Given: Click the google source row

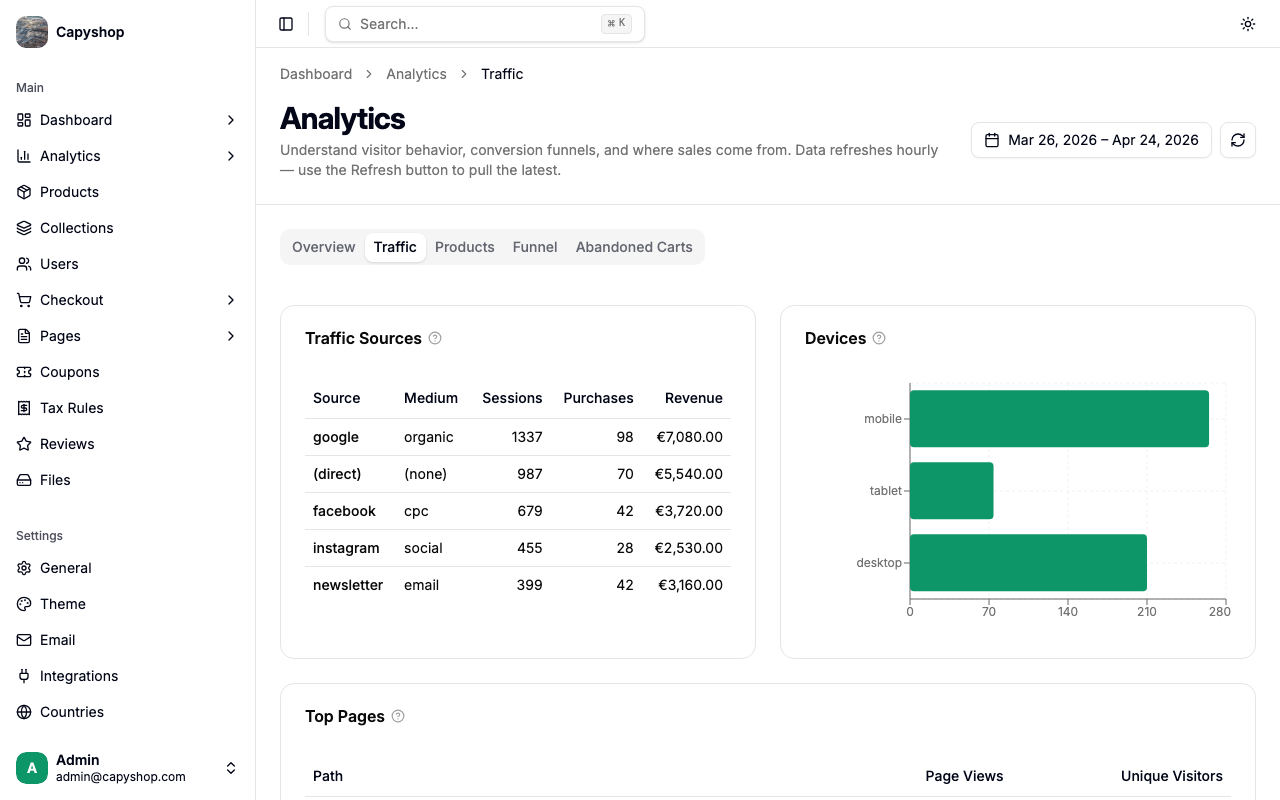Looking at the screenshot, I should 518,437.
